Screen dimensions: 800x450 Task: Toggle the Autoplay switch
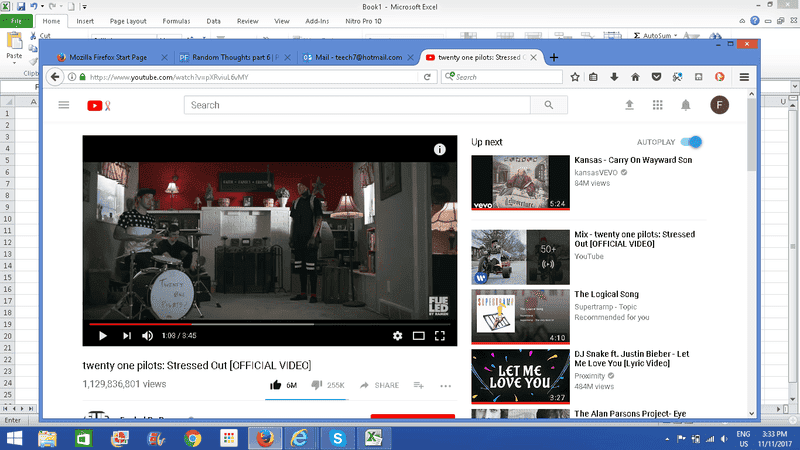tap(691, 142)
